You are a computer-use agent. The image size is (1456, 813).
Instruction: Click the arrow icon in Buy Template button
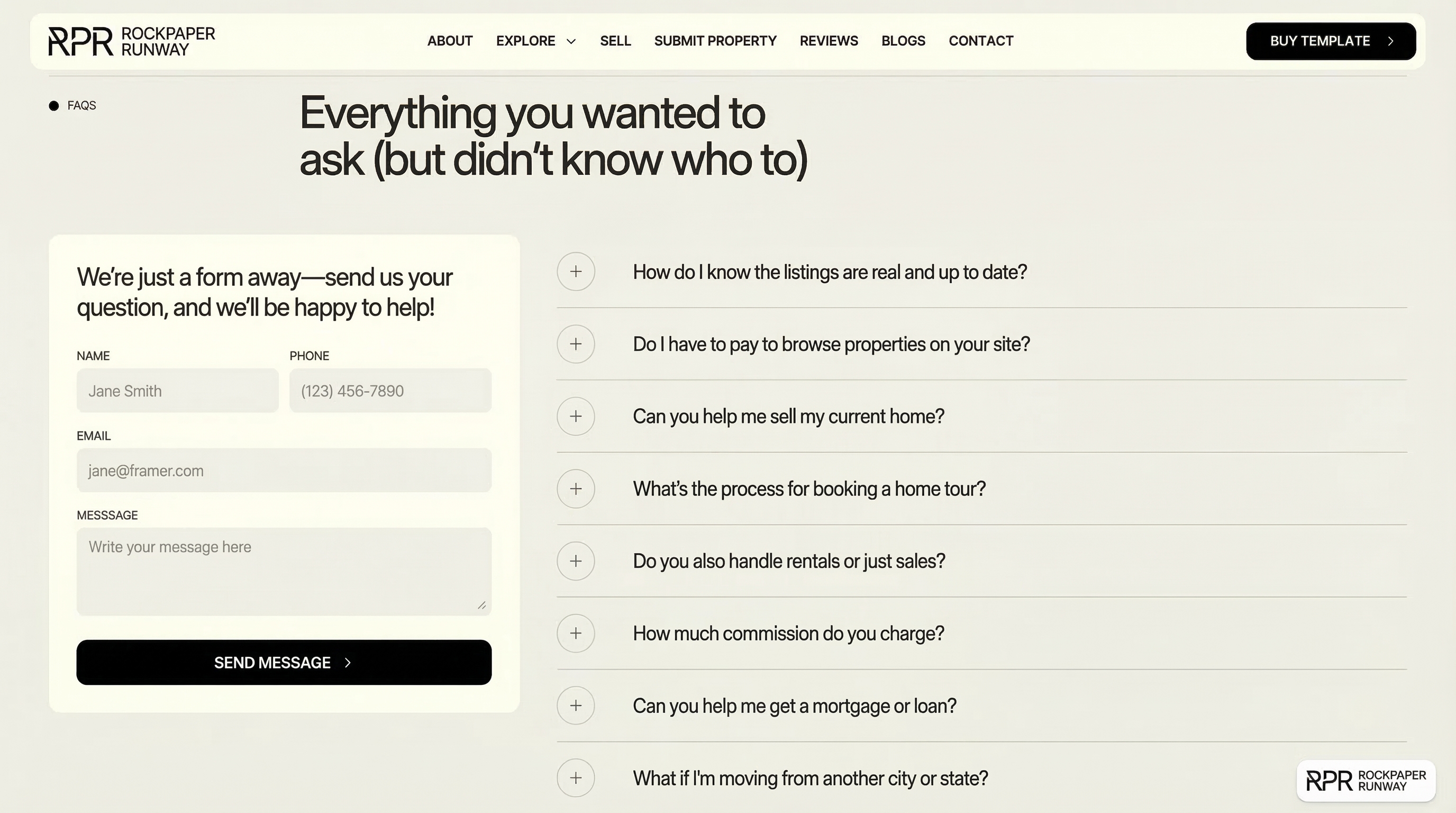click(1390, 41)
